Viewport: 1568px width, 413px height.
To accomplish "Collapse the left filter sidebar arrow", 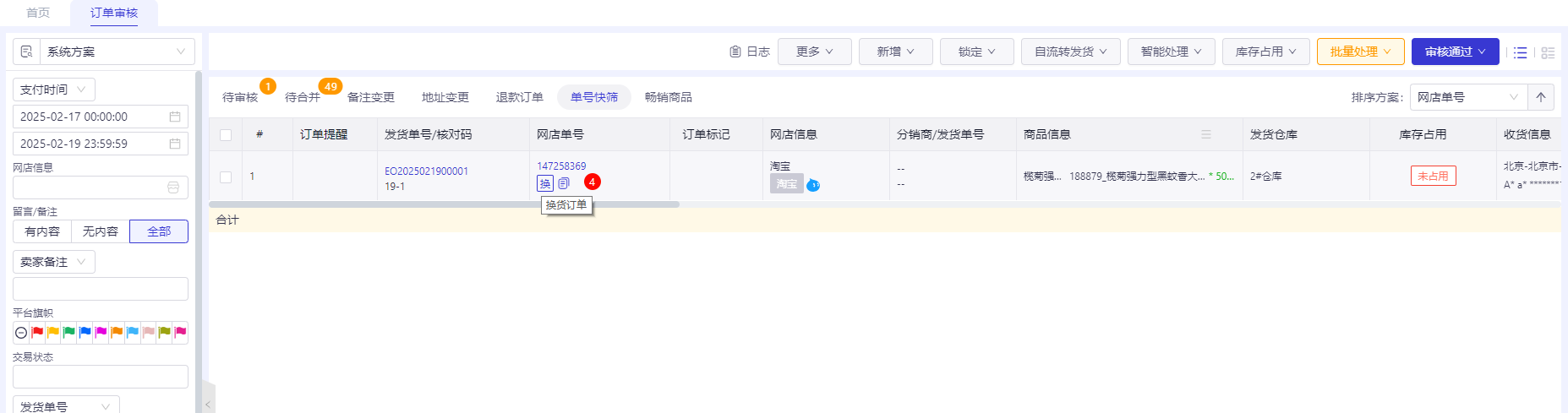I will 208,404.
